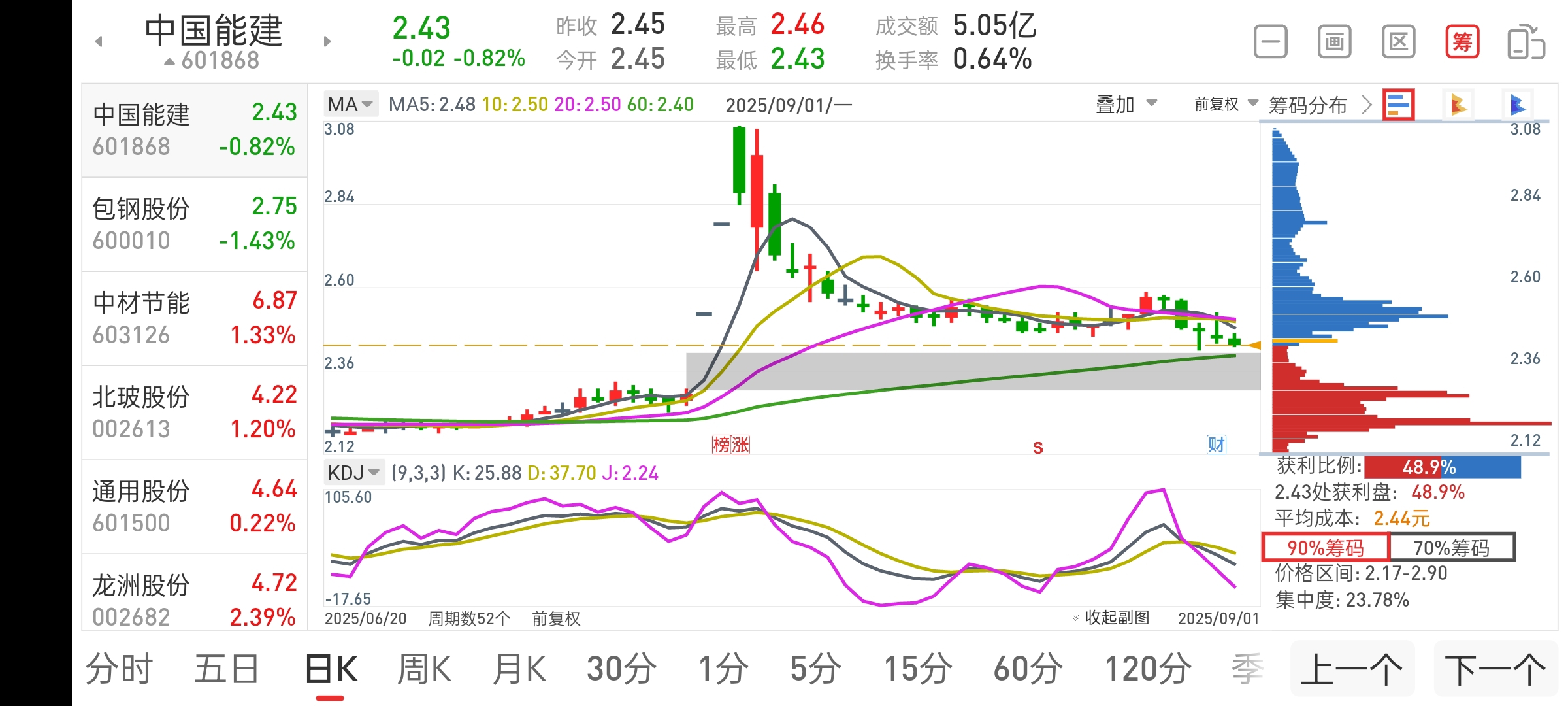Screen dimensions: 1568x706
Task: Open the 叠加 overlay dropdown
Action: (x=1126, y=104)
